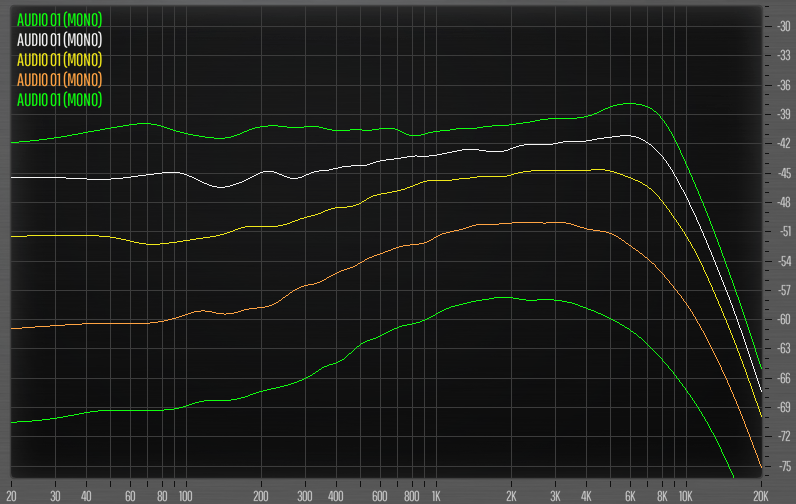Viewport: 796px width, 504px height.
Task: Select the 2K frequency axis label
Action: 511,496
